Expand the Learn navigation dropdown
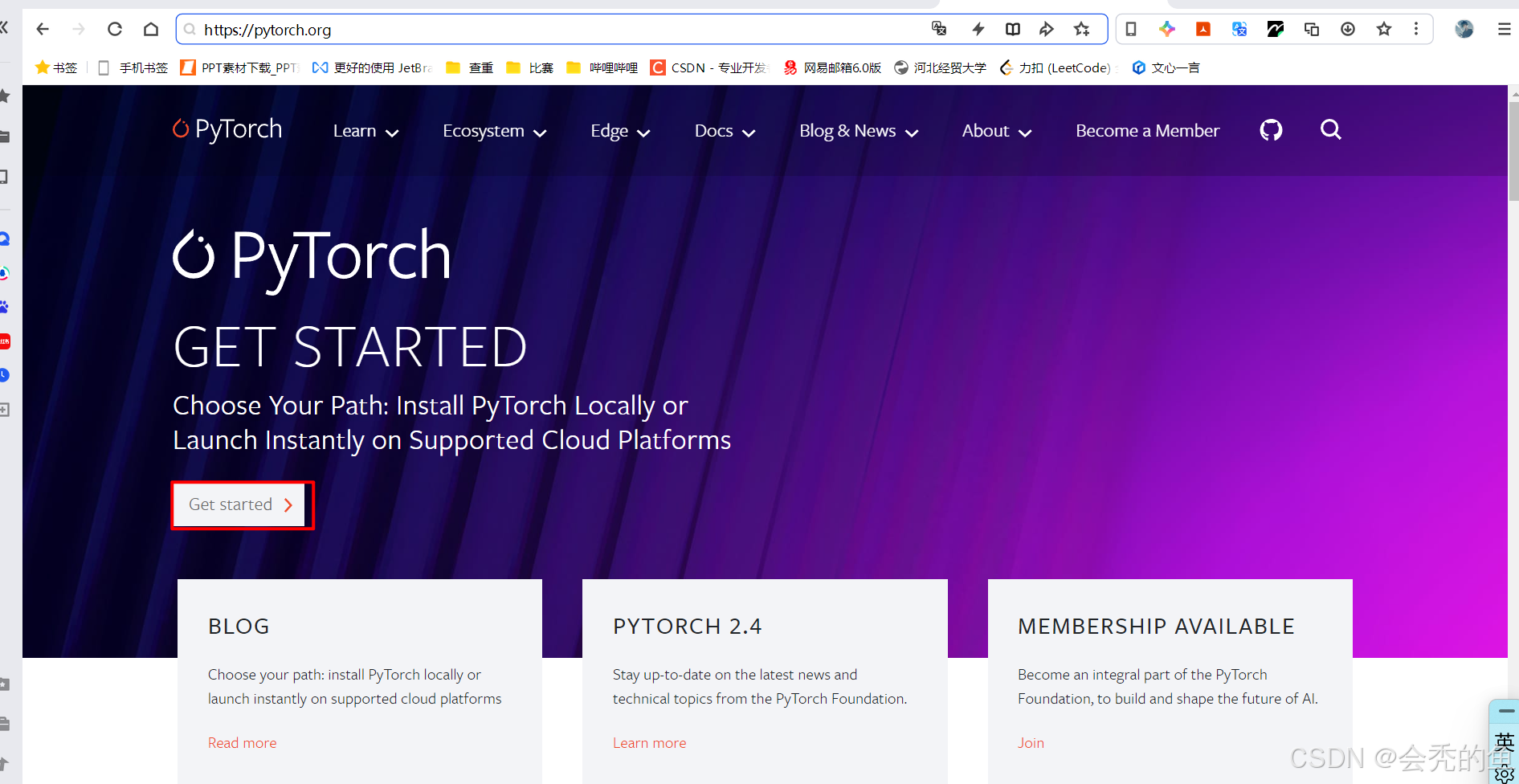This screenshot has height=784, width=1519. [x=365, y=131]
